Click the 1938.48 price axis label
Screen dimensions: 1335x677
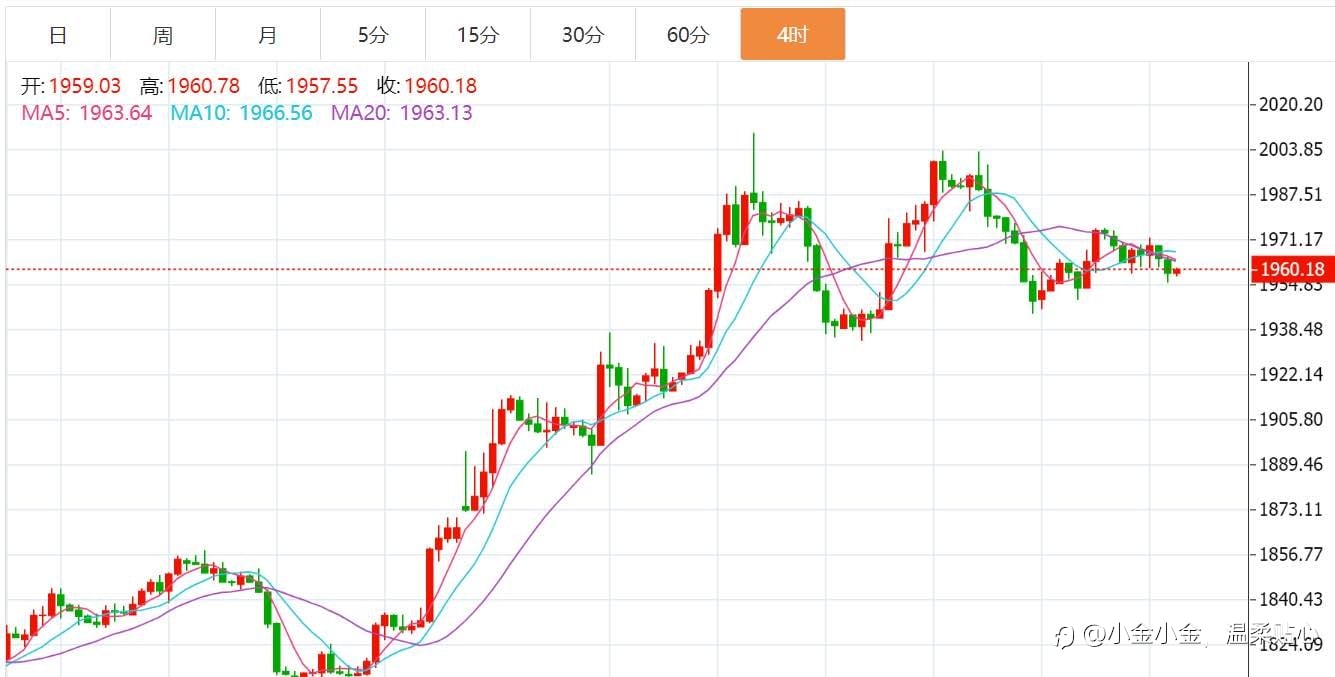1292,329
